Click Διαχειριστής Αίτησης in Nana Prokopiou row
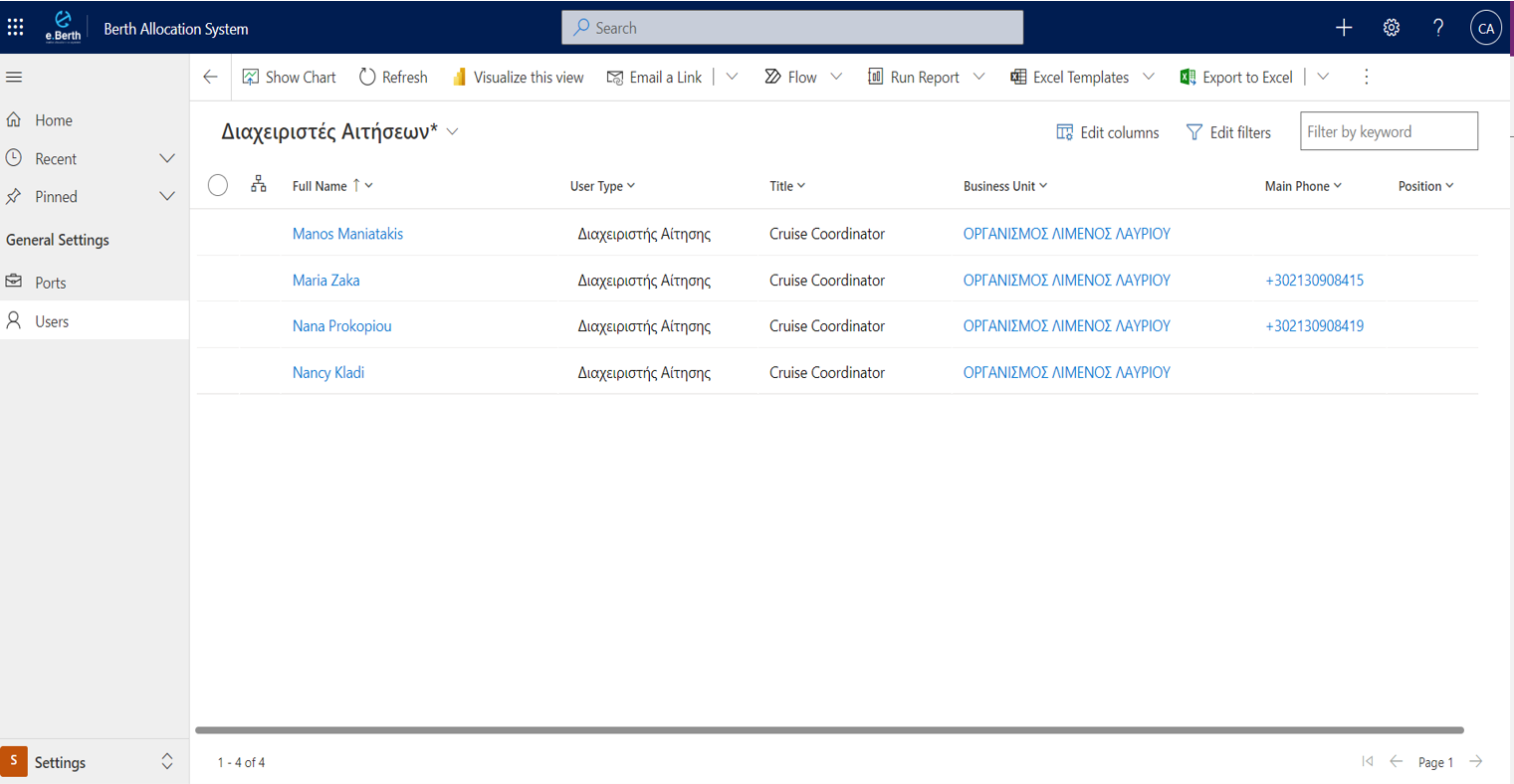The height and width of the screenshot is (784, 1514). pyautogui.click(x=644, y=326)
